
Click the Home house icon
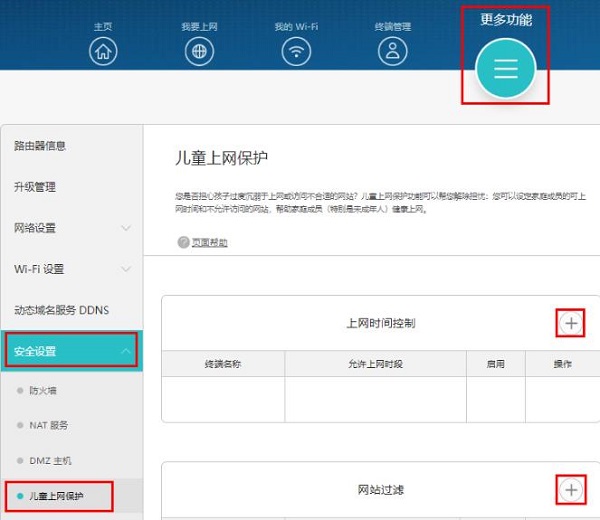(103, 51)
